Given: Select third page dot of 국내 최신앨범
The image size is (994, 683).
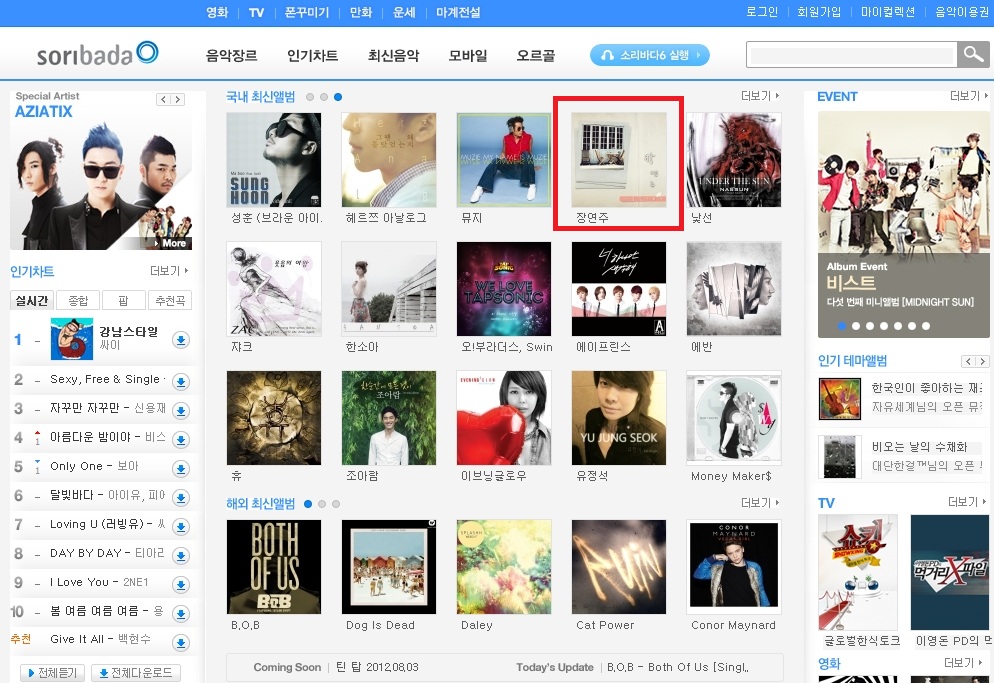Looking at the screenshot, I should (338, 97).
